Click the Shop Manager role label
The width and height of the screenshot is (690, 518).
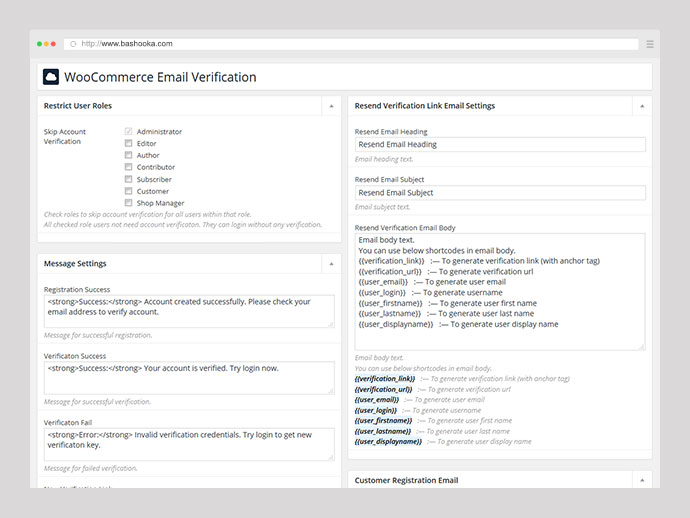tap(160, 203)
